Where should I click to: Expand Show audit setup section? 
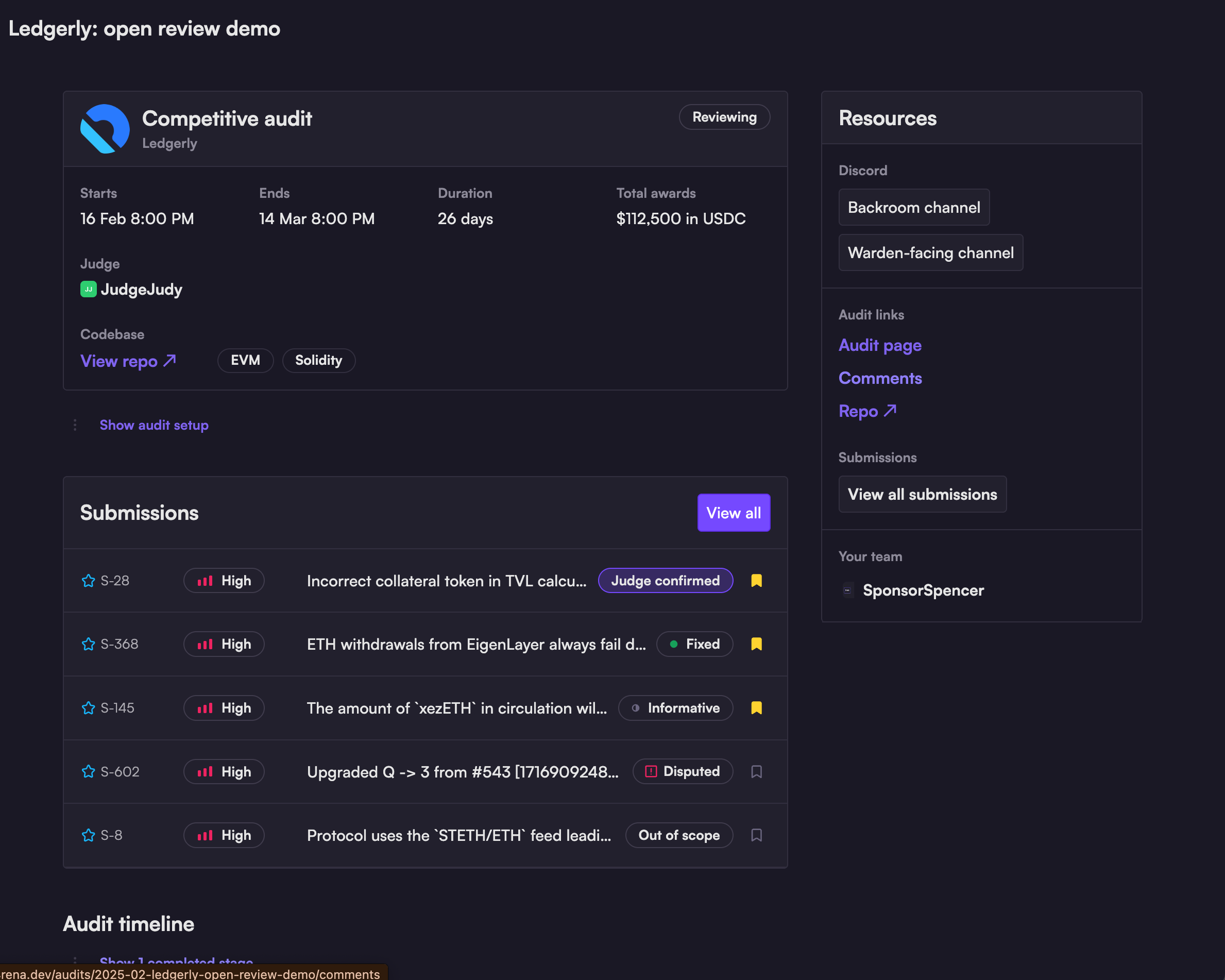coord(154,425)
